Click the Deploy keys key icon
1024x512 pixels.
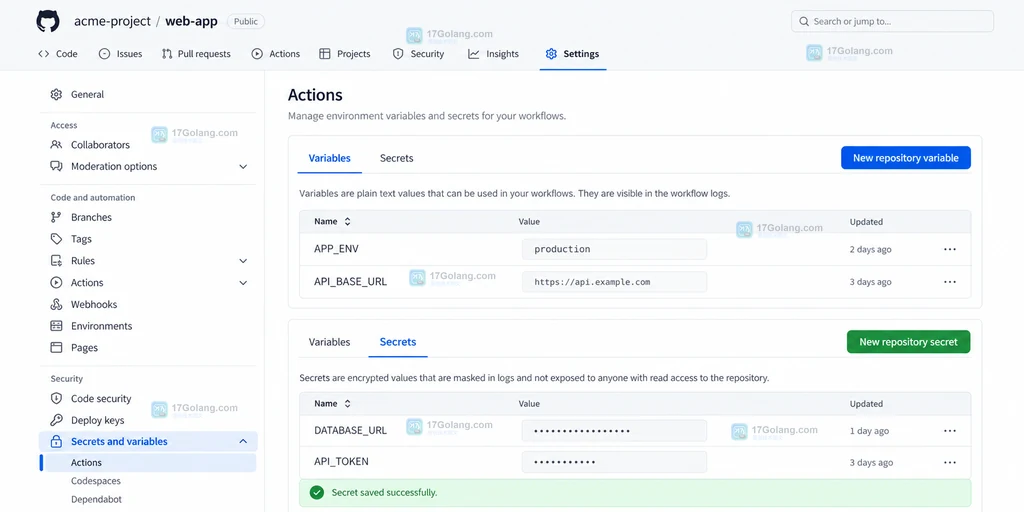point(56,420)
